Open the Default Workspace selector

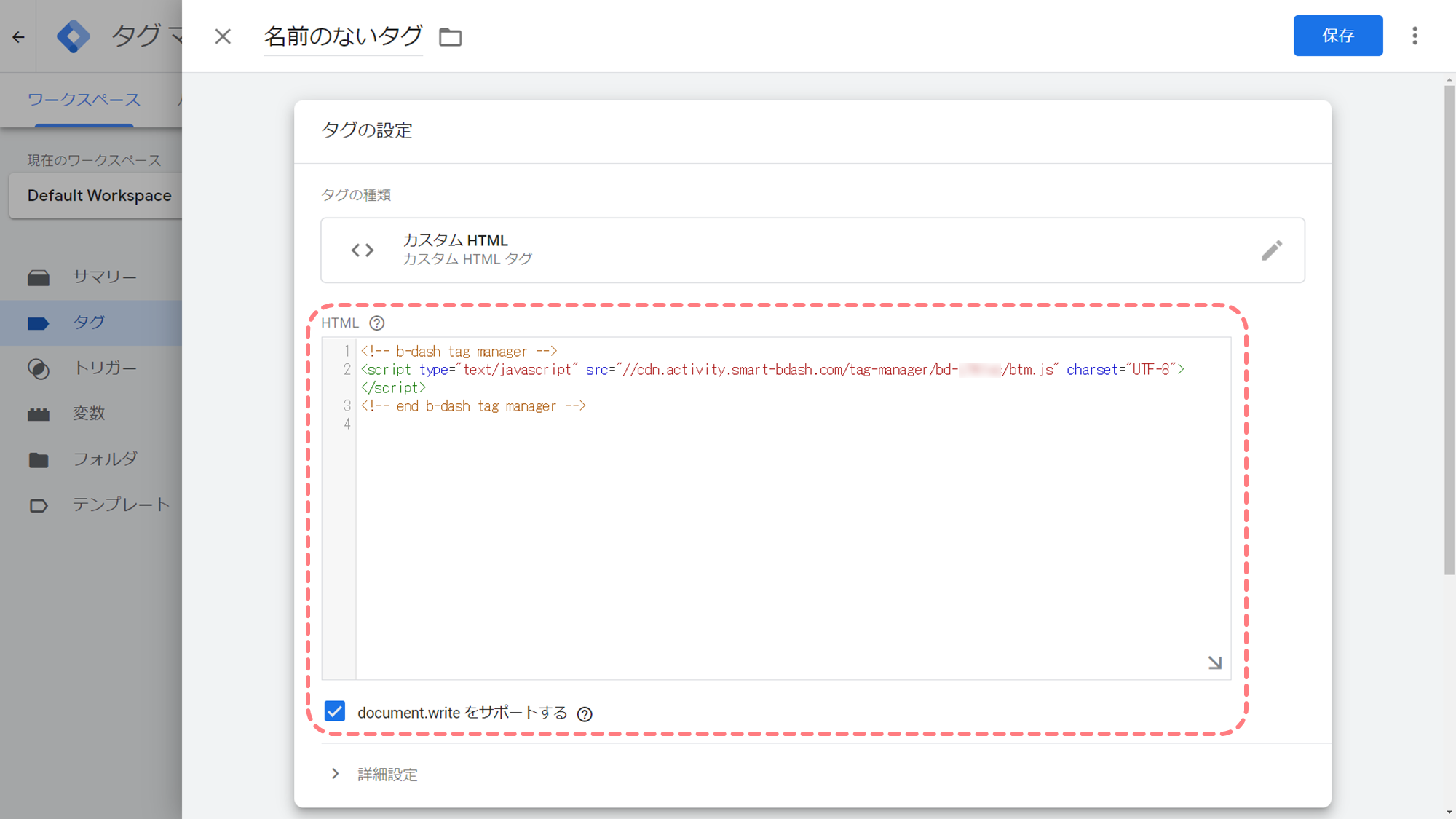point(95,195)
